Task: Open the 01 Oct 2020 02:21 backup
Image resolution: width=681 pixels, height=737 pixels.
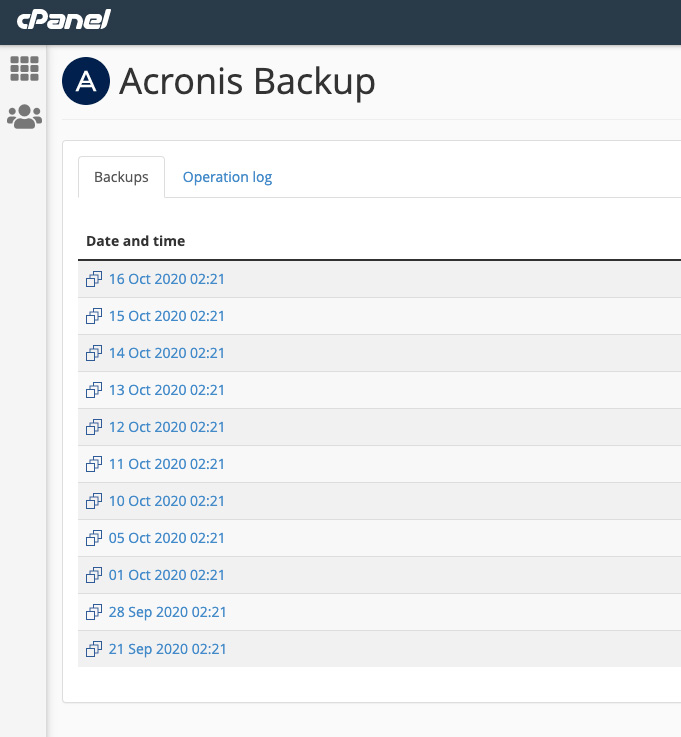Action: pyautogui.click(x=166, y=575)
